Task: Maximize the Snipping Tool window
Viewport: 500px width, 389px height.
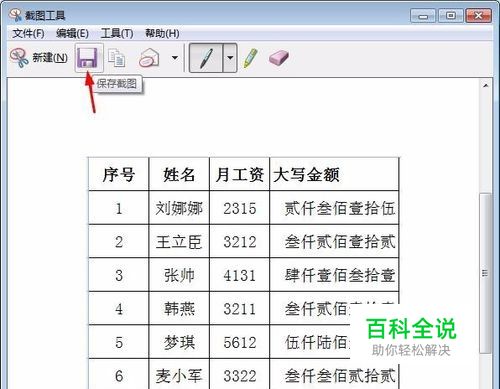Action: (450, 16)
